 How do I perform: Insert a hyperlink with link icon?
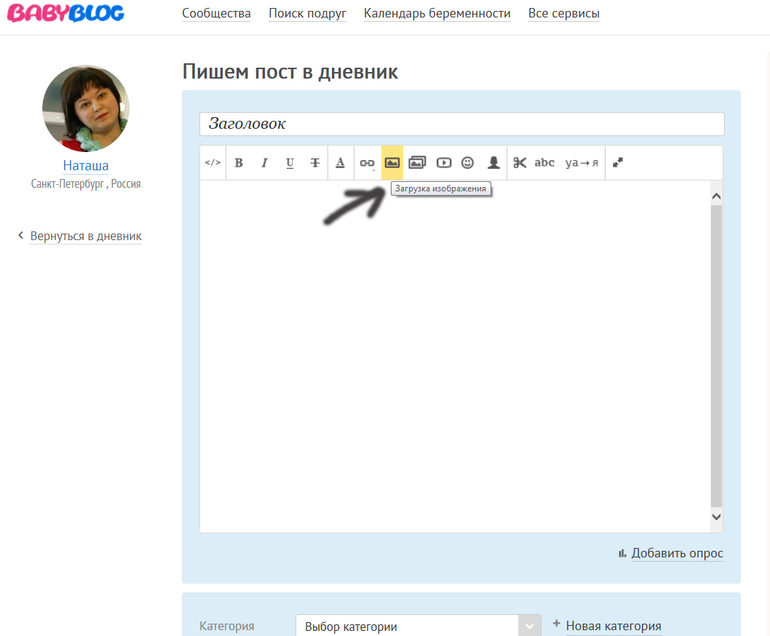coord(367,163)
